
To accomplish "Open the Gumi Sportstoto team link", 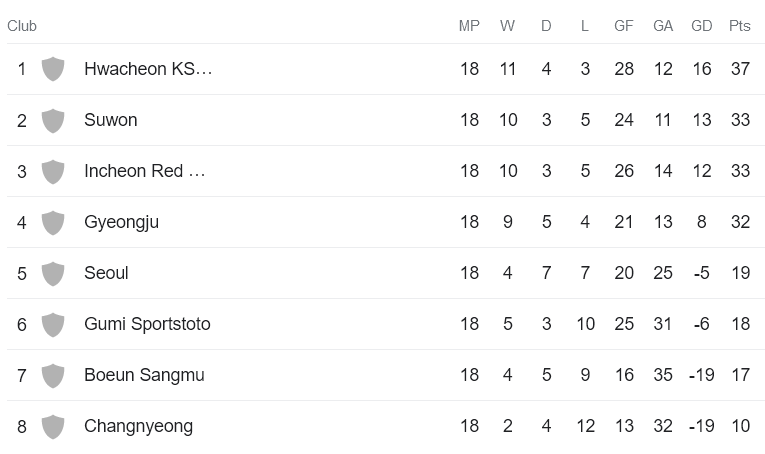I will point(147,324).
